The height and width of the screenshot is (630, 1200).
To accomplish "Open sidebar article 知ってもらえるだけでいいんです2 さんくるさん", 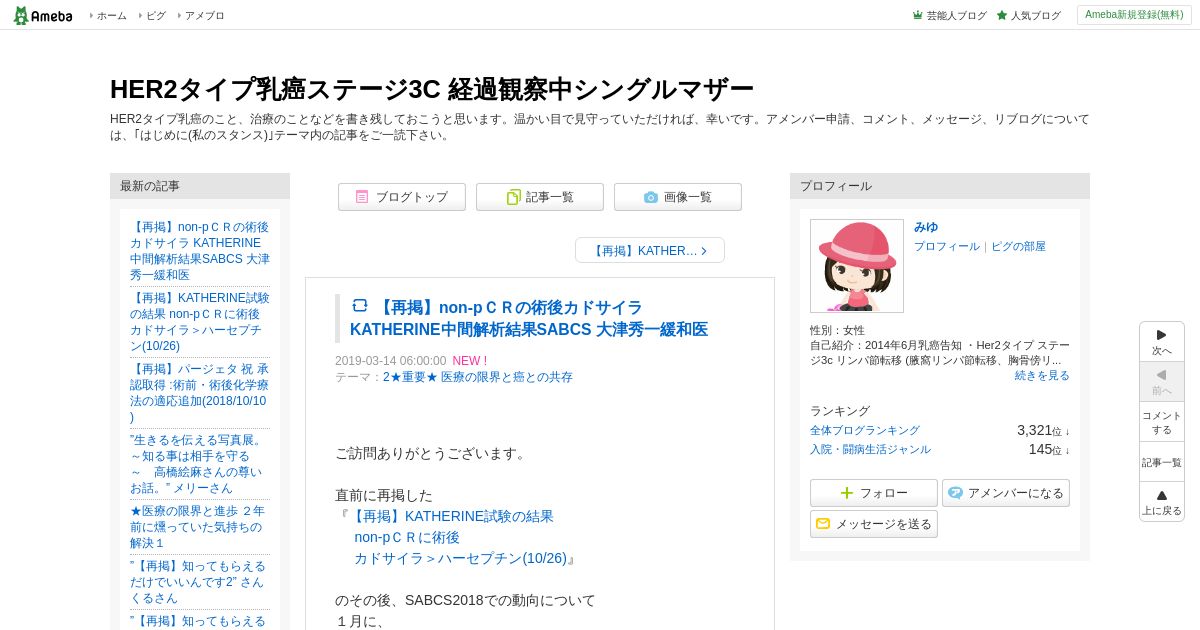I will tap(200, 581).
